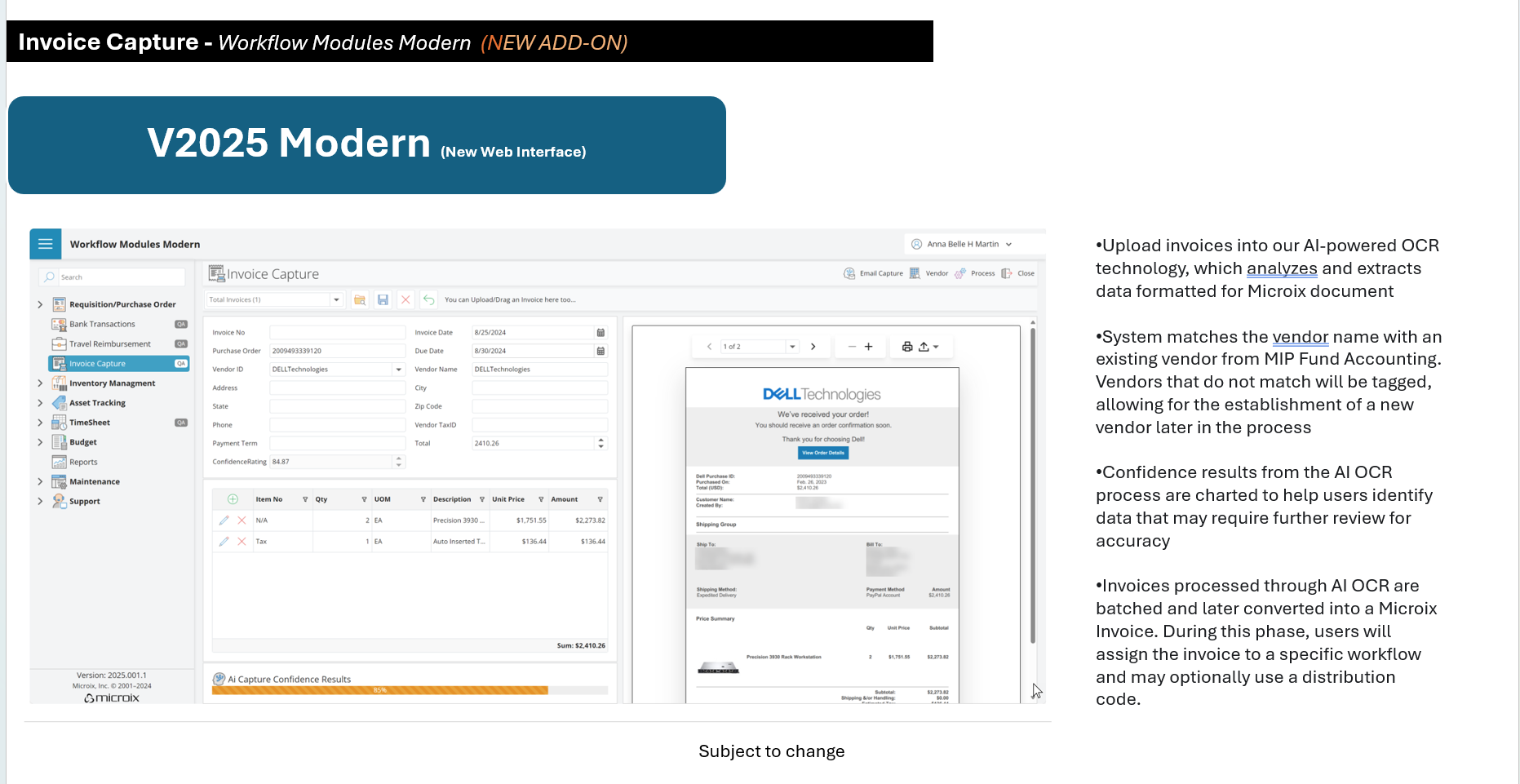This screenshot has height=784, width=1520.
Task: Click the Address input field
Action: pyautogui.click(x=337, y=388)
